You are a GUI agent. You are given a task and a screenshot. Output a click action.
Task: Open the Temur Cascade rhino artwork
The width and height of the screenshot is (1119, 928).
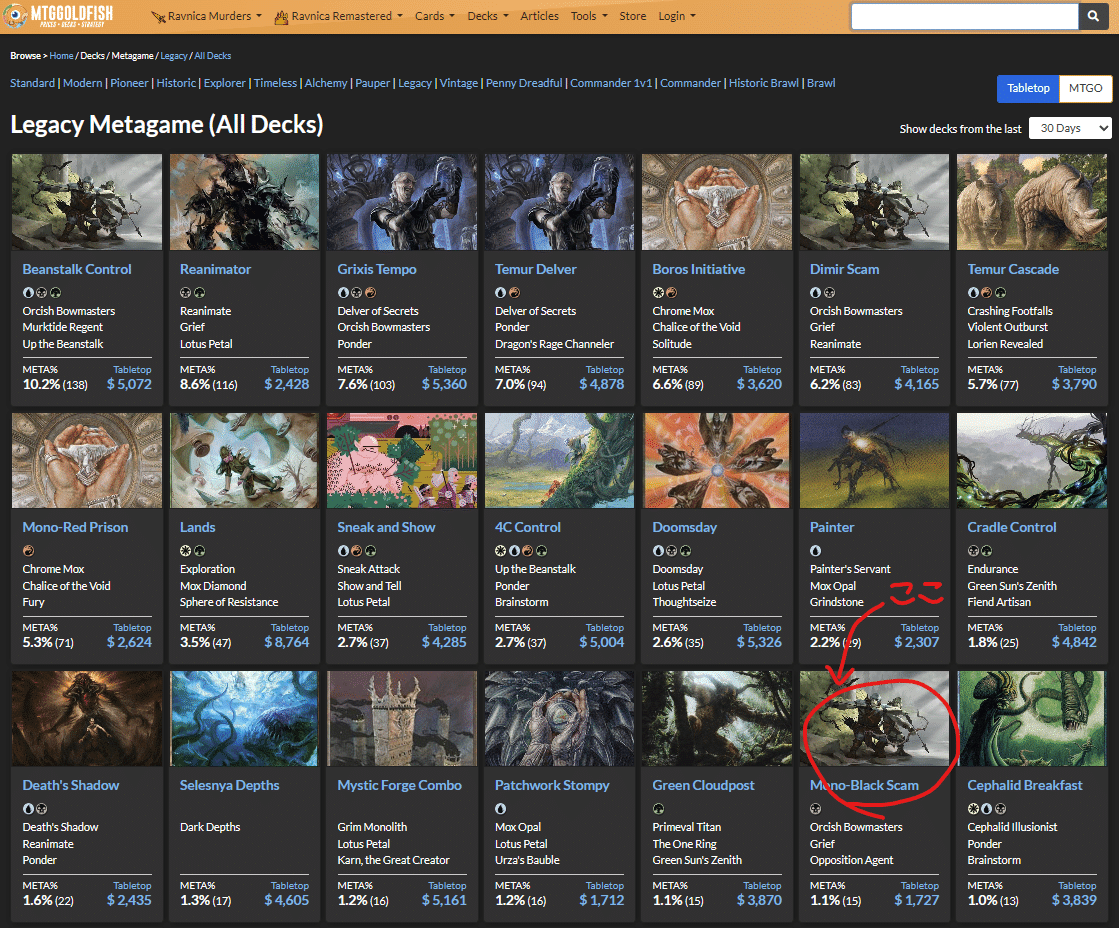[x=1032, y=202]
